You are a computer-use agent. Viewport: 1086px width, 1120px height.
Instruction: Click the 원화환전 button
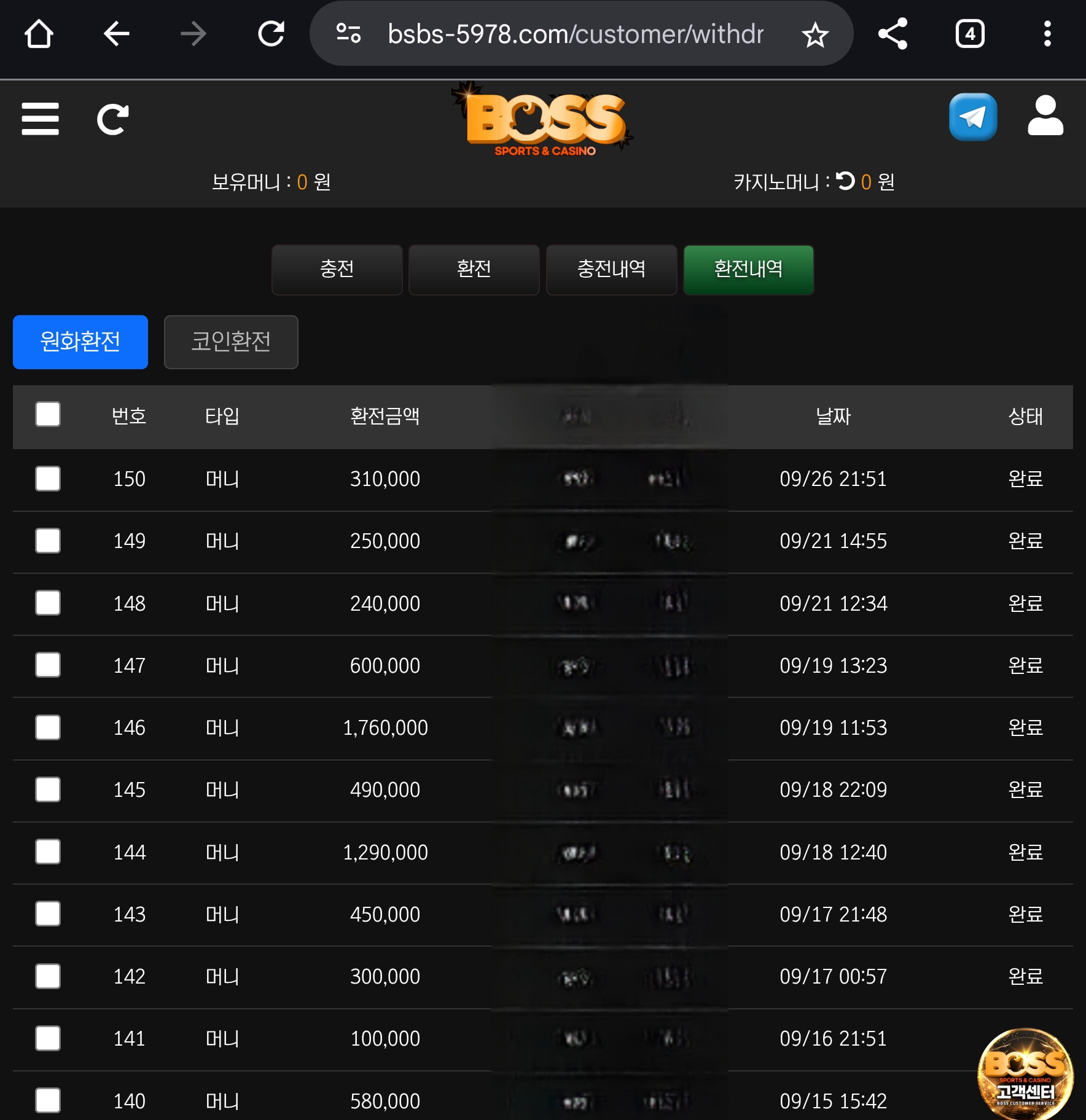pyautogui.click(x=80, y=342)
